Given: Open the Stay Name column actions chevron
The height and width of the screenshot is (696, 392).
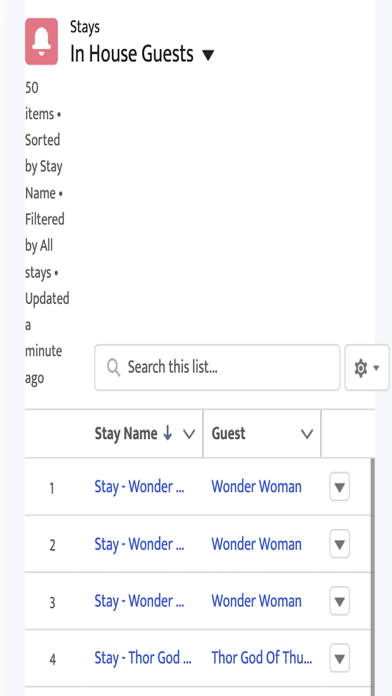Looking at the screenshot, I should click(x=189, y=434).
